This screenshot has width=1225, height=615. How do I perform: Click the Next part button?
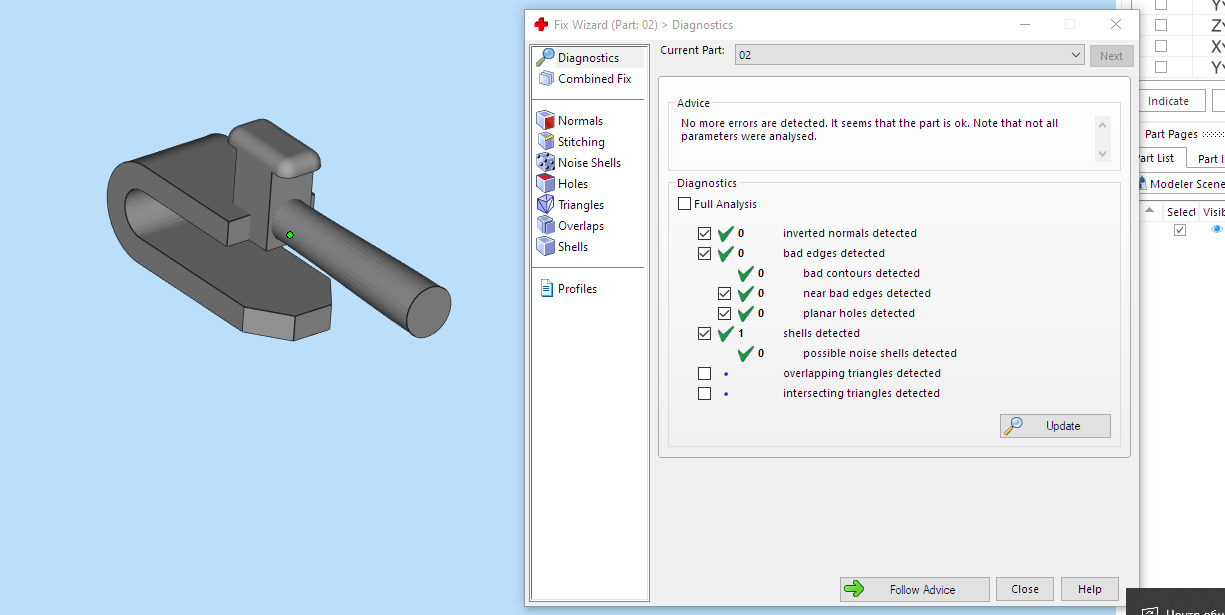coord(1111,56)
